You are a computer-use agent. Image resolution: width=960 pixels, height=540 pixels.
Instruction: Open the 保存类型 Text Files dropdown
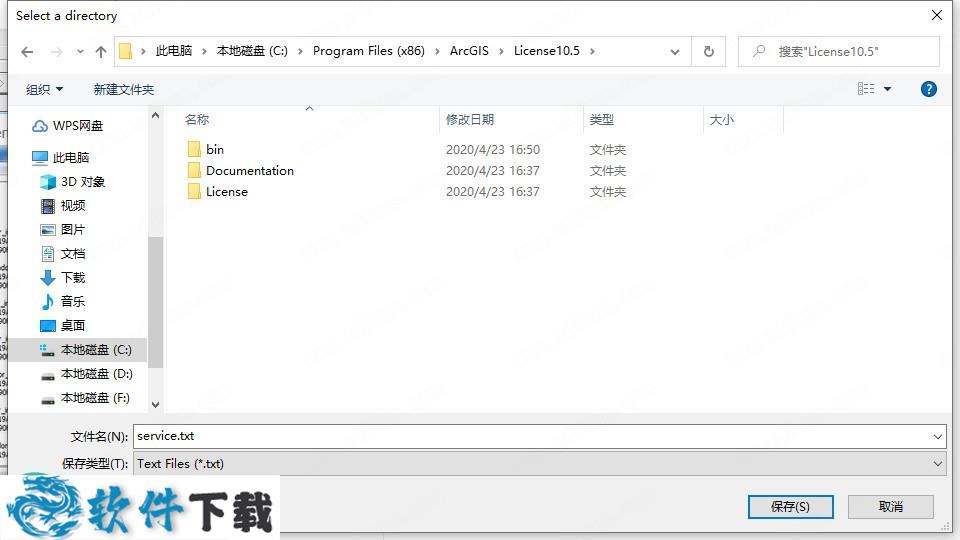pyautogui.click(x=539, y=463)
